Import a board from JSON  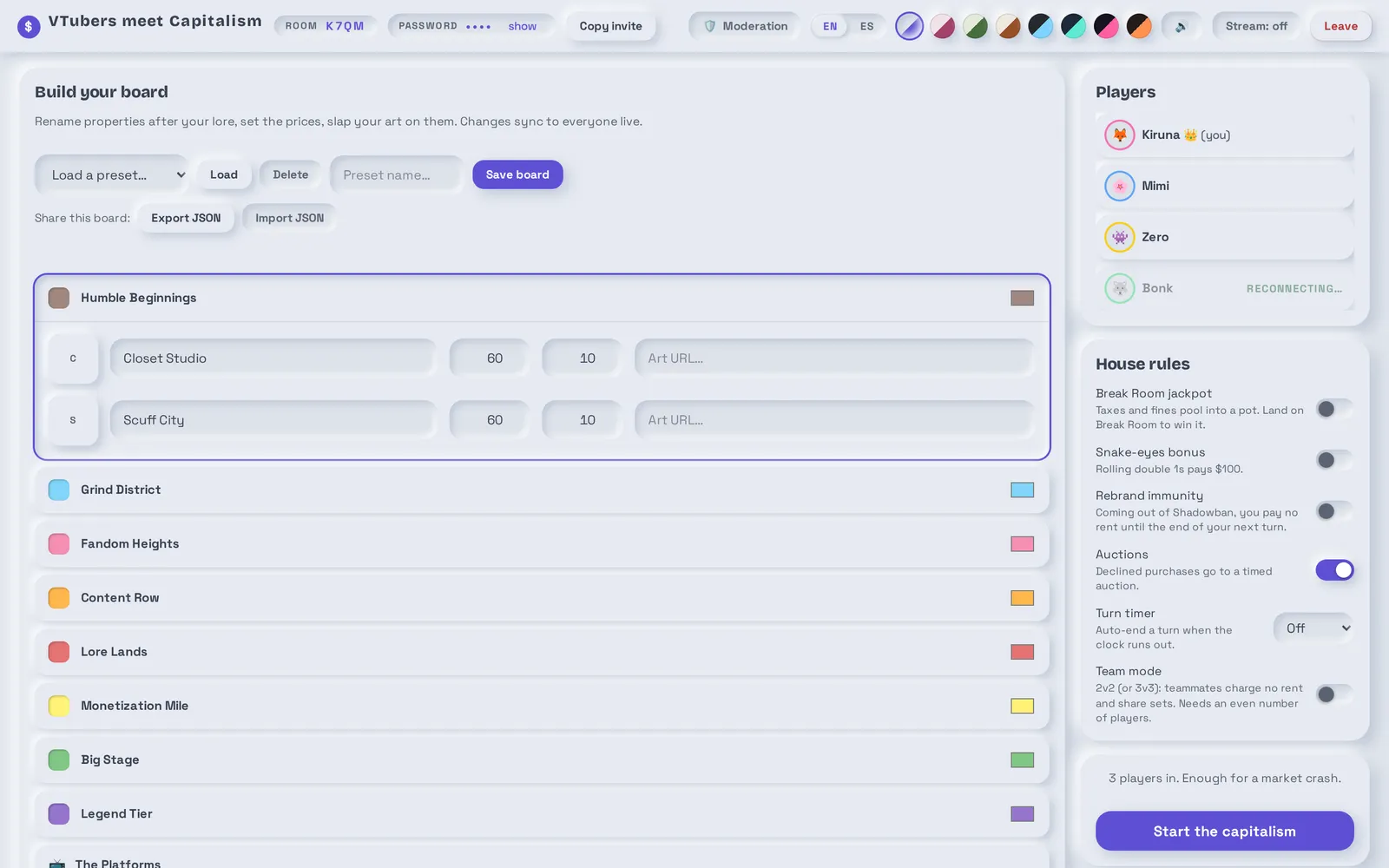coord(289,218)
